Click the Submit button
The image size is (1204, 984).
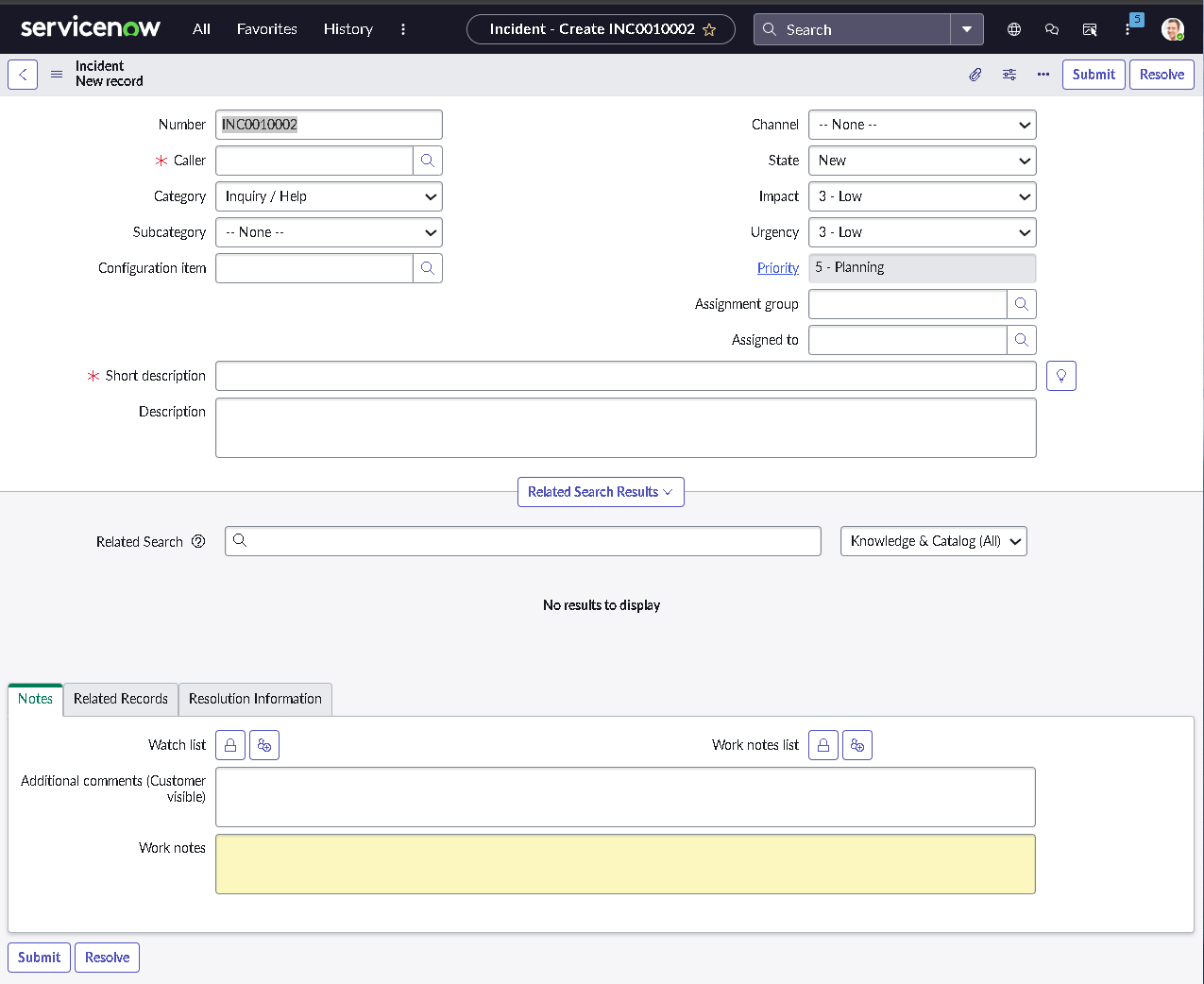point(1093,74)
